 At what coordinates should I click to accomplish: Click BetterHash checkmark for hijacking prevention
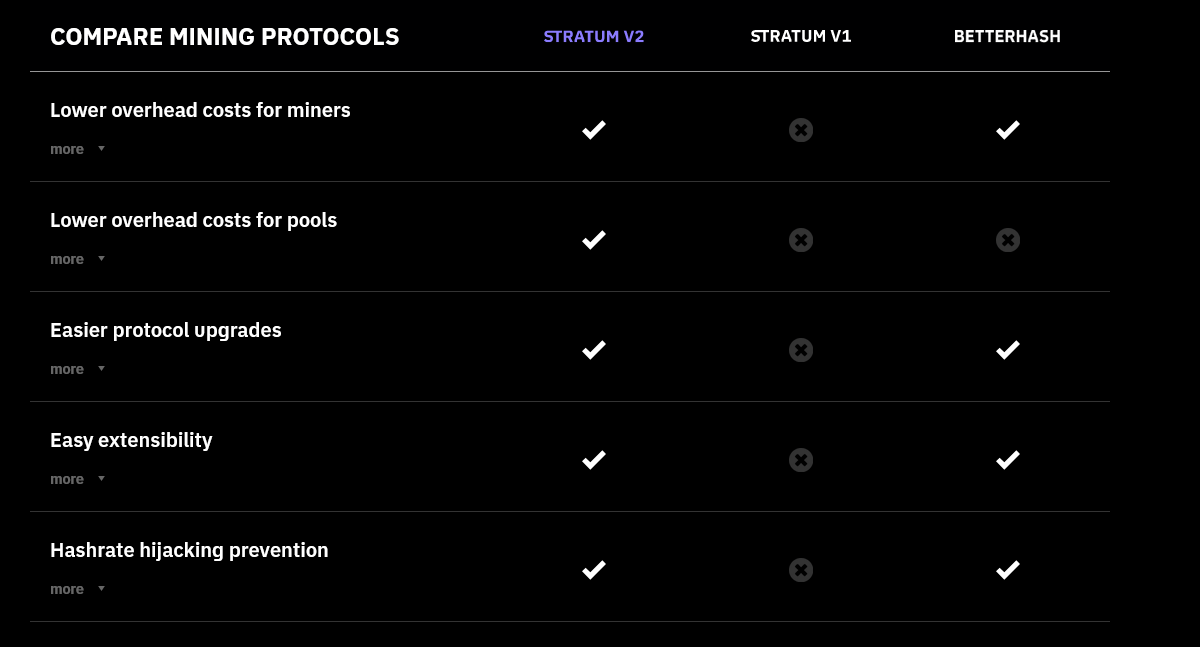click(1008, 570)
